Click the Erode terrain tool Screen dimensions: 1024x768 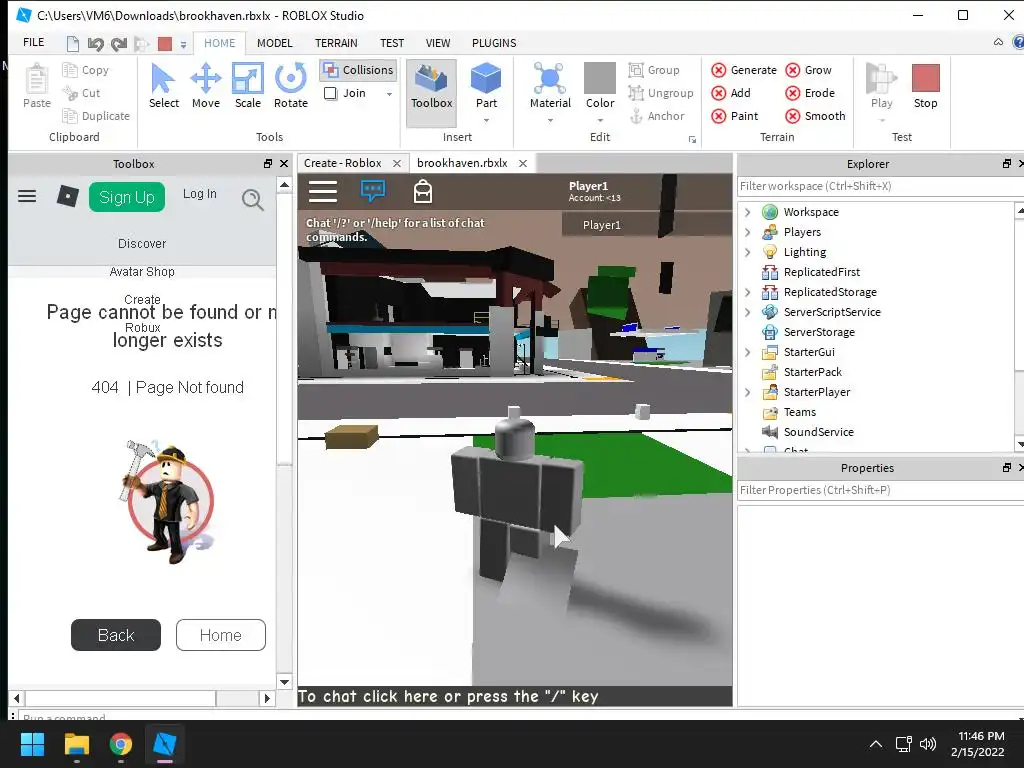coord(810,93)
